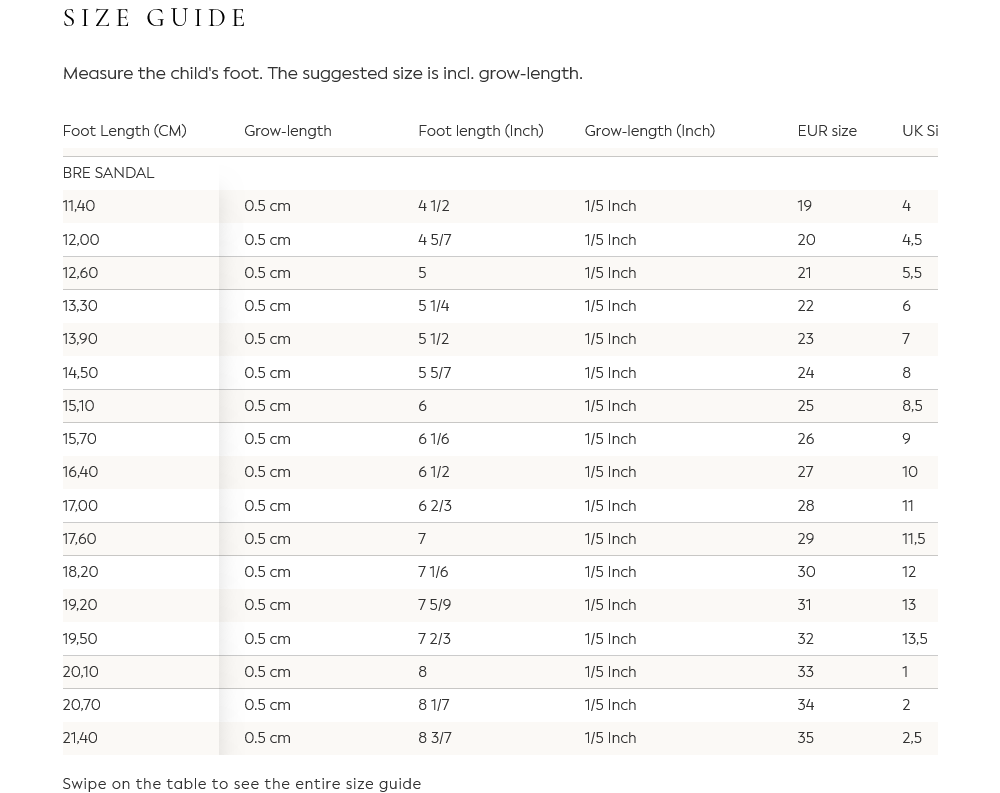
Task: Select the EUR size 24 cell
Action: coord(805,373)
